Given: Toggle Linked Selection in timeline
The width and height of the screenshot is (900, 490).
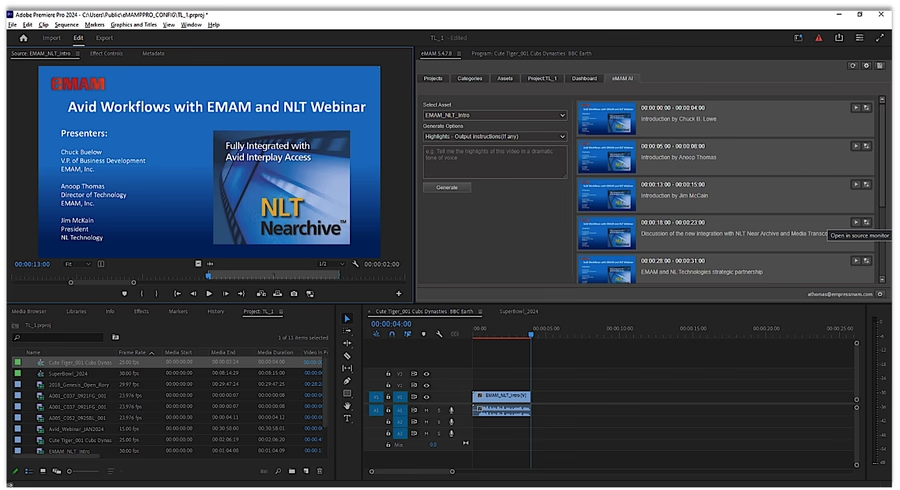Looking at the screenshot, I should [408, 334].
